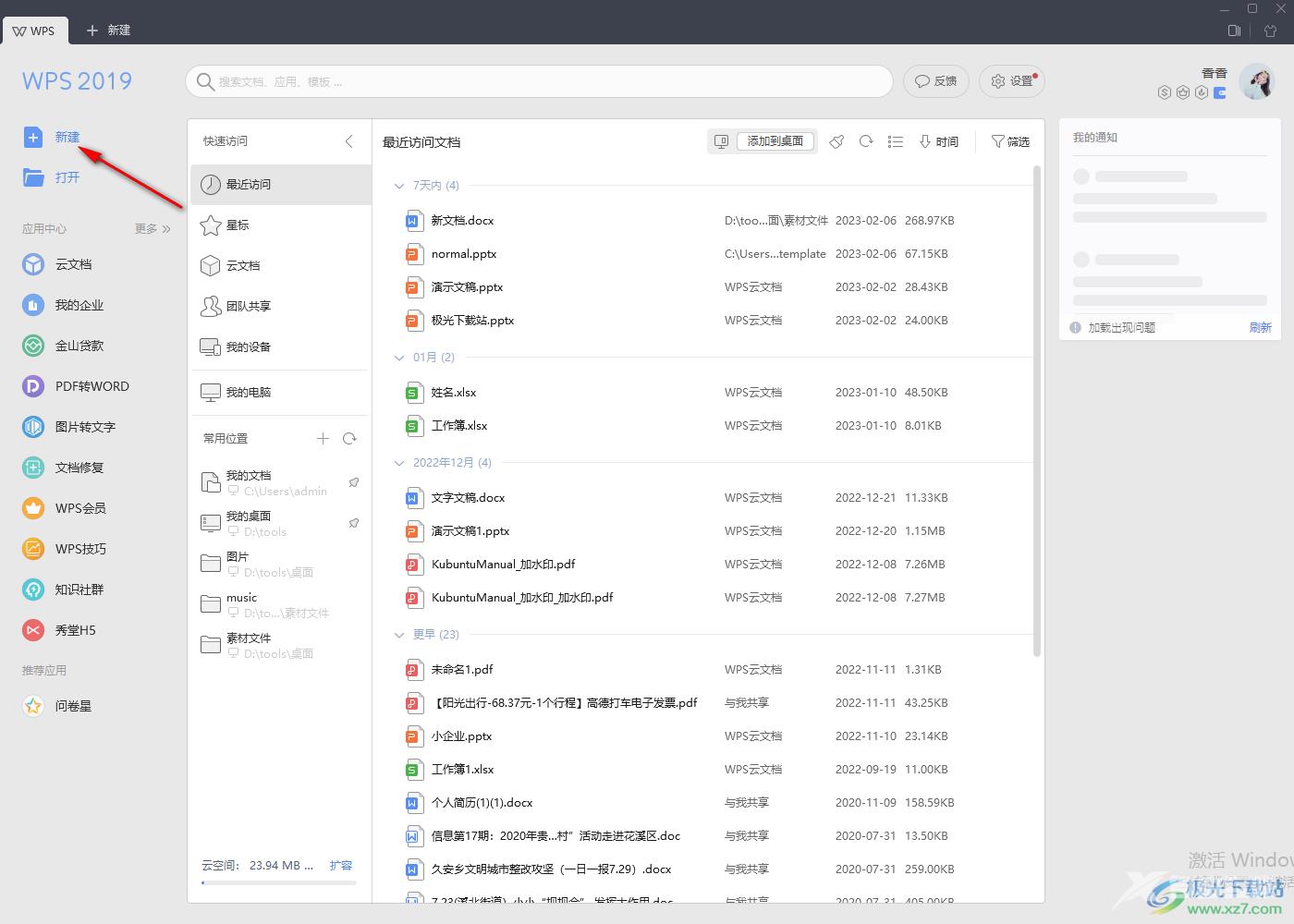Switch to the WPS home tab
Viewport: 1294px width, 924px height.
coord(34,30)
